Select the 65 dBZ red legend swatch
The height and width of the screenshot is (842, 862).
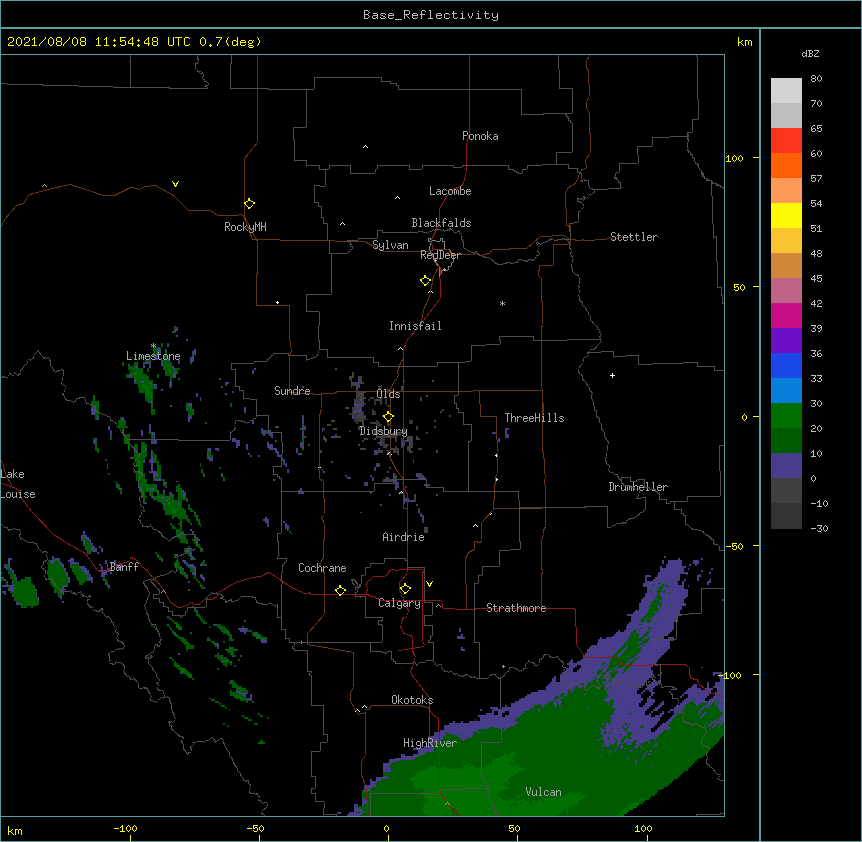tap(786, 140)
